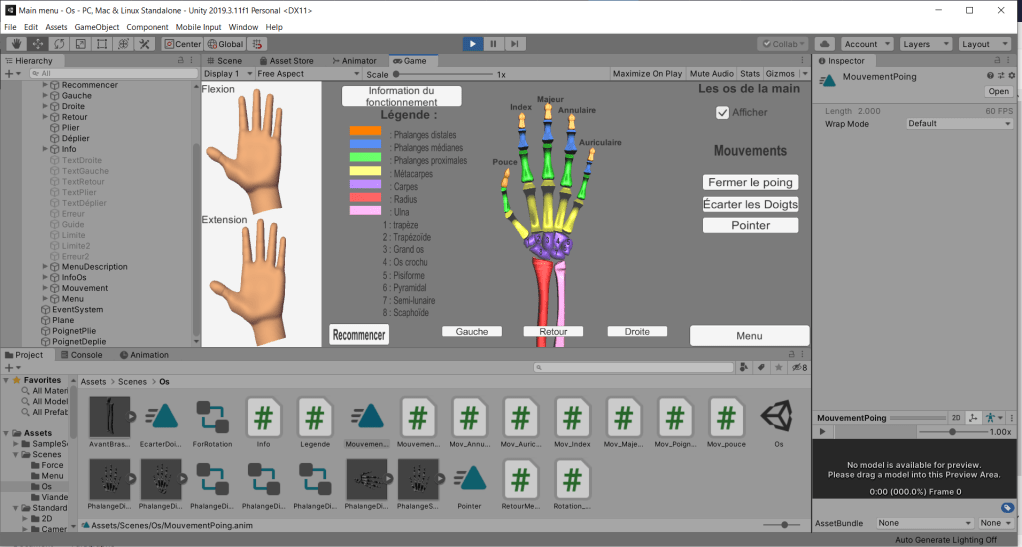
Task: Click the Fermer le poing button
Action: point(750,183)
